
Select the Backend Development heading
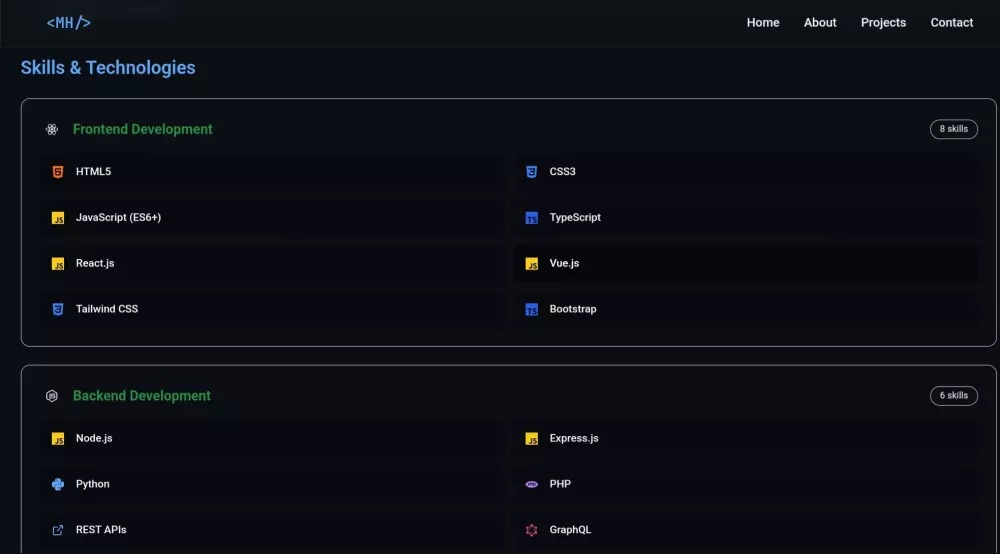click(x=142, y=396)
